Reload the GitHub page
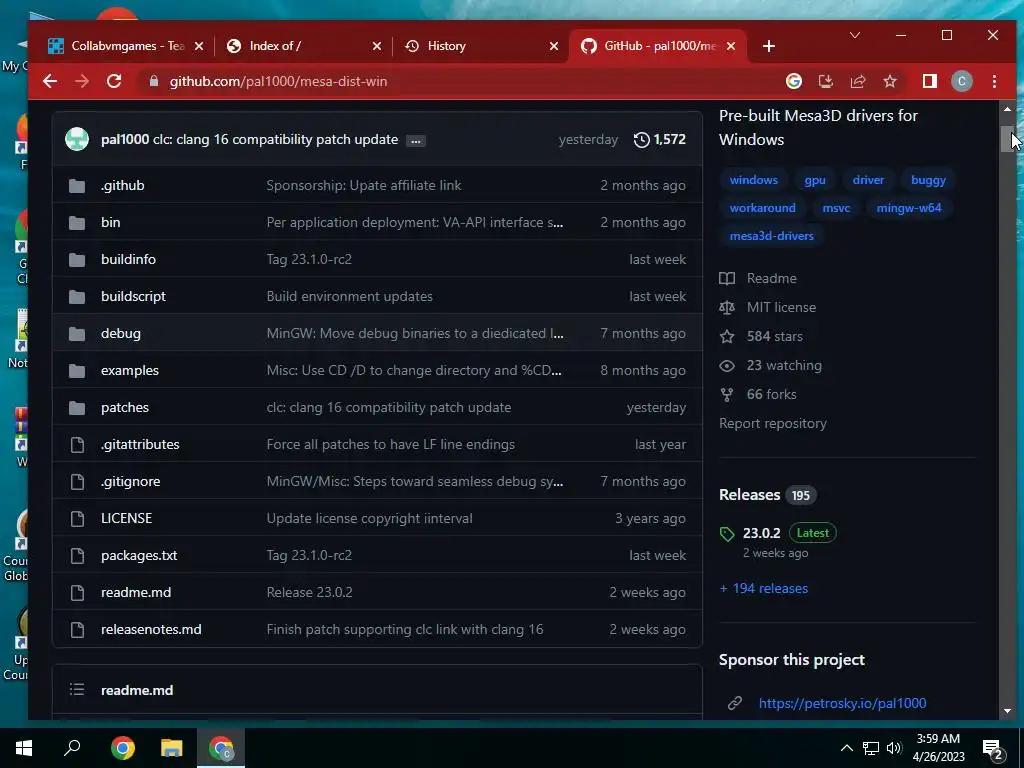1024x768 pixels. [114, 81]
